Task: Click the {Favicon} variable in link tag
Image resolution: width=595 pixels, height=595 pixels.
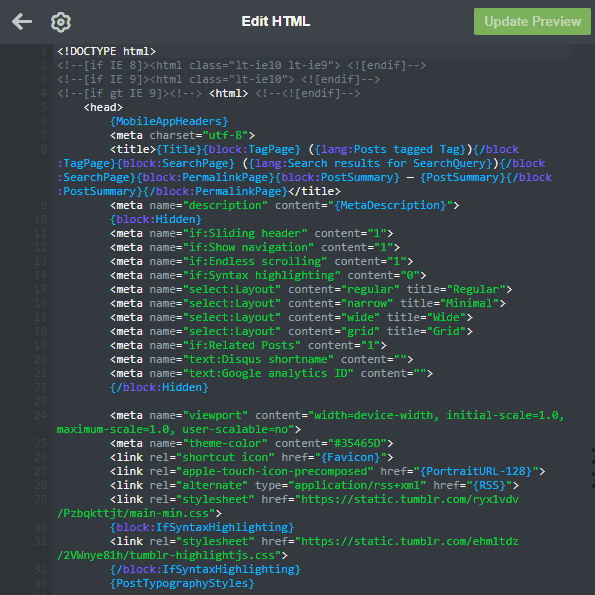Action: [x=351, y=457]
